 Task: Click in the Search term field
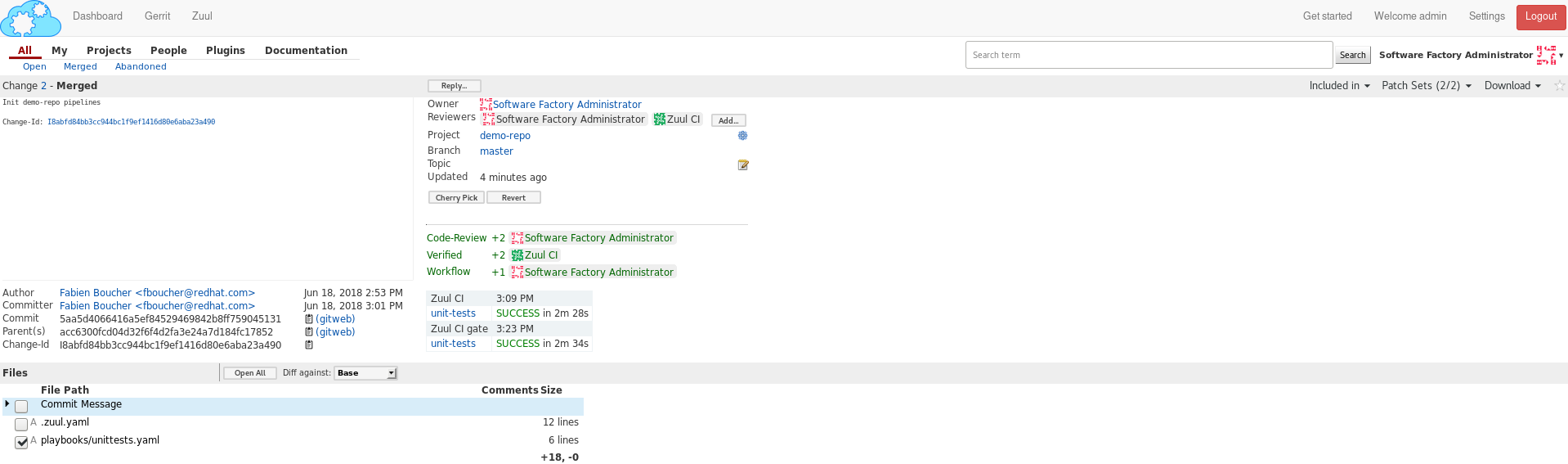point(1149,56)
